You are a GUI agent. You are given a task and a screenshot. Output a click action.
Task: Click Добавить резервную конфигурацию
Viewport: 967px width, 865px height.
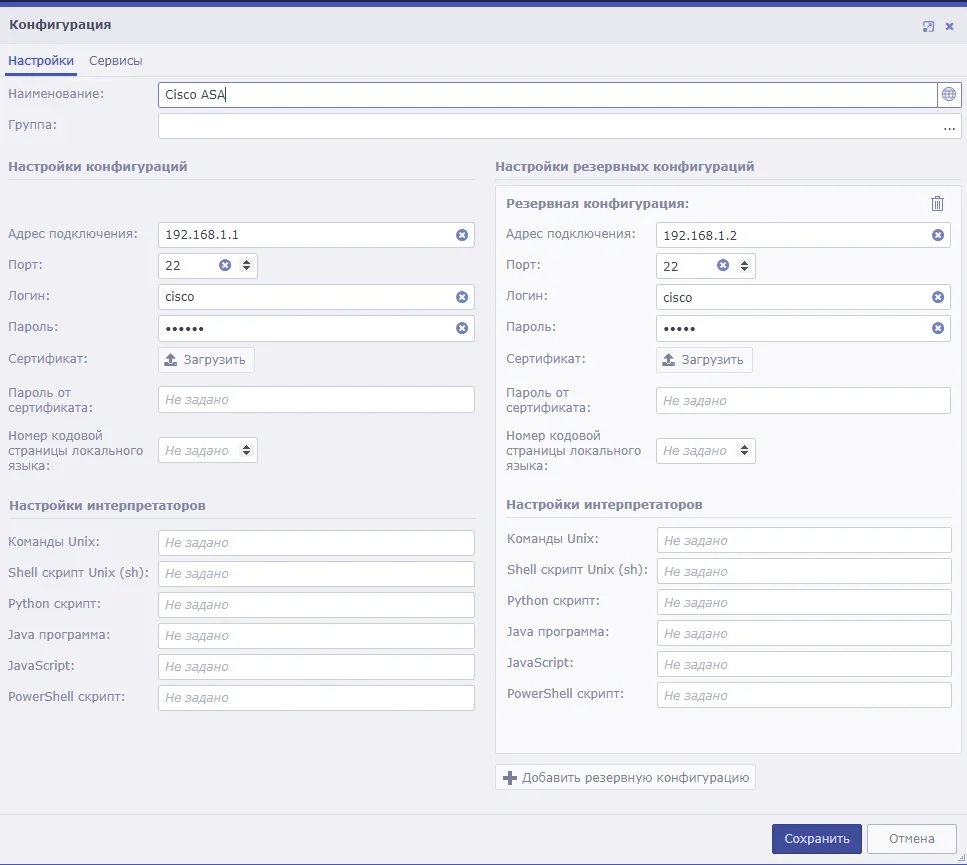625,778
